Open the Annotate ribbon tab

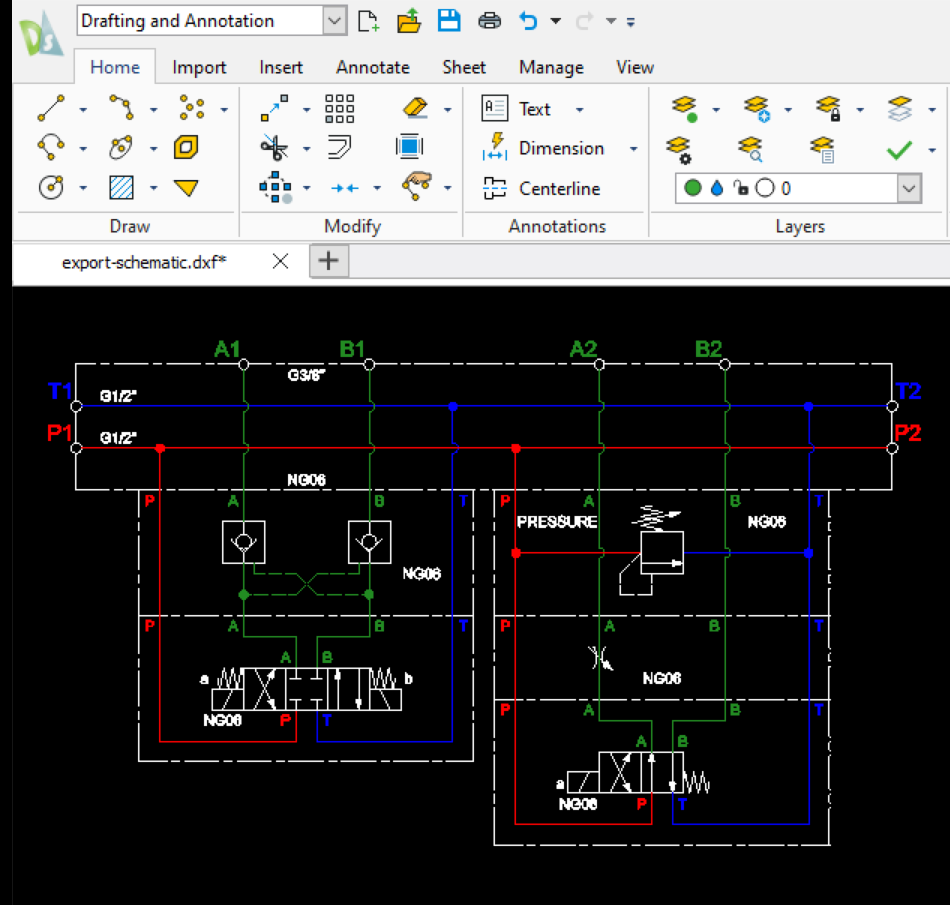coord(372,67)
